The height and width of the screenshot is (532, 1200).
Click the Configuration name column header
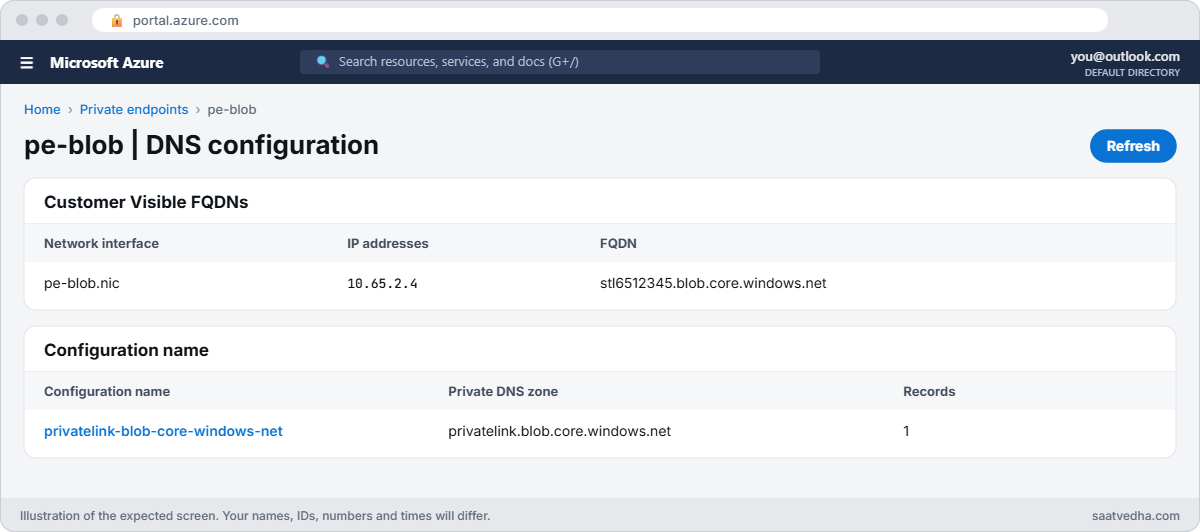[x=107, y=391]
